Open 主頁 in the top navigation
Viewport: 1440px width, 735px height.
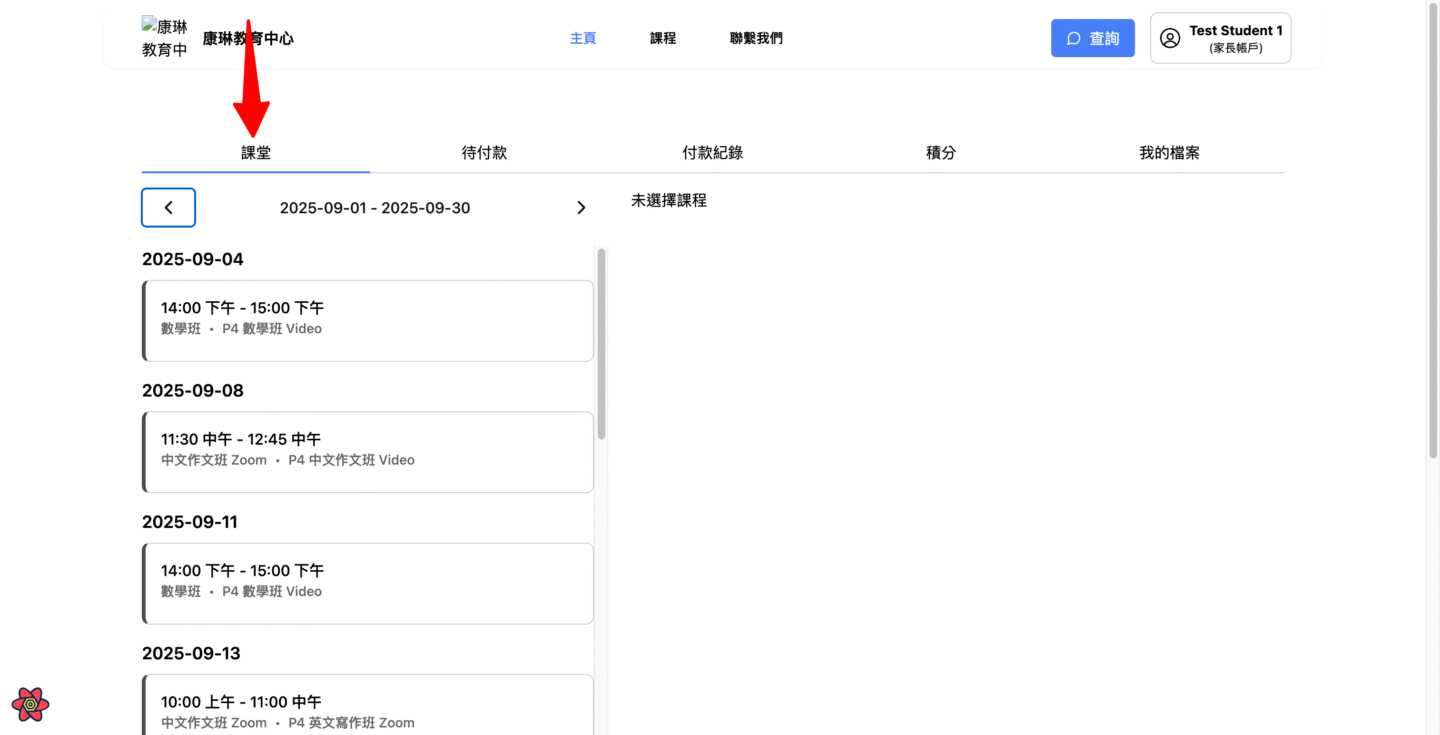[583, 38]
